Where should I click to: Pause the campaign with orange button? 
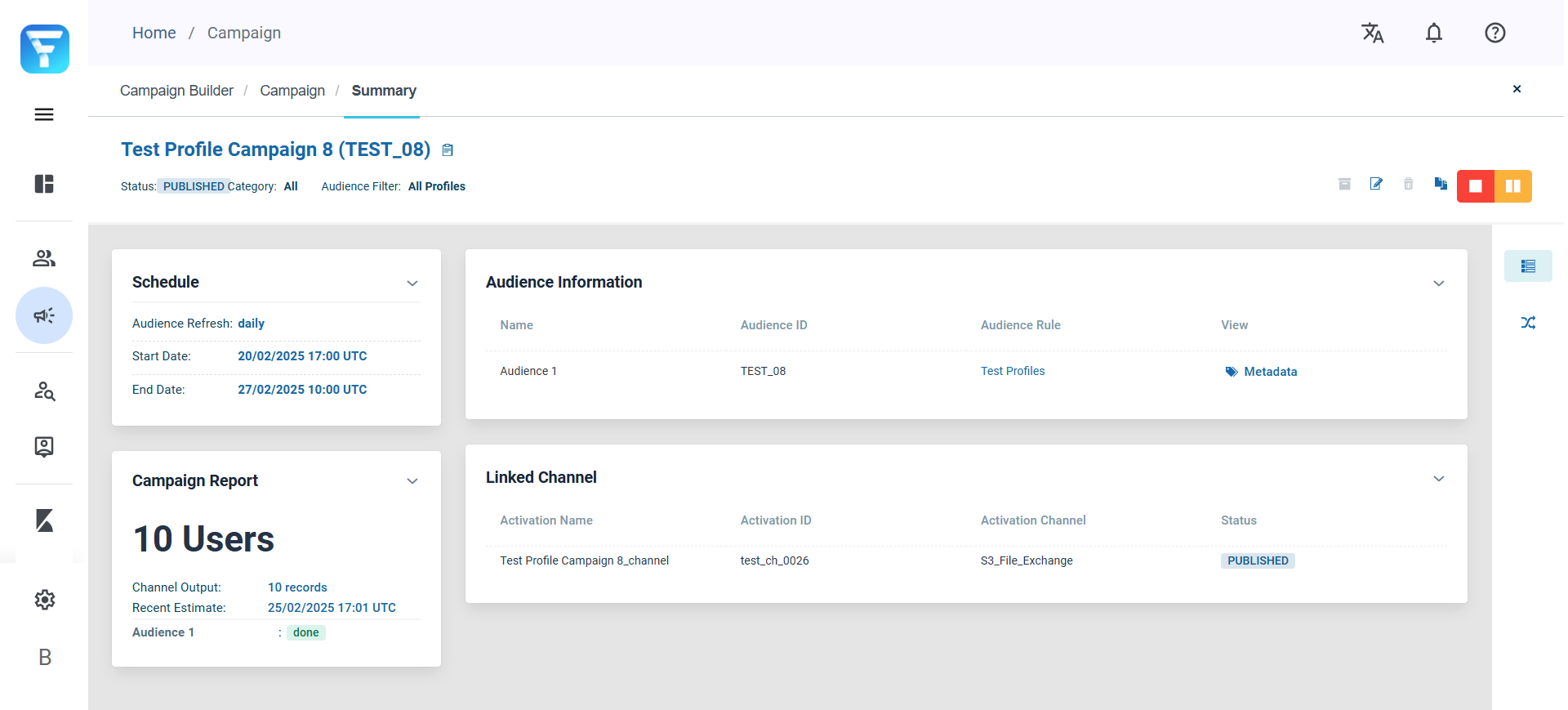coord(1513,186)
